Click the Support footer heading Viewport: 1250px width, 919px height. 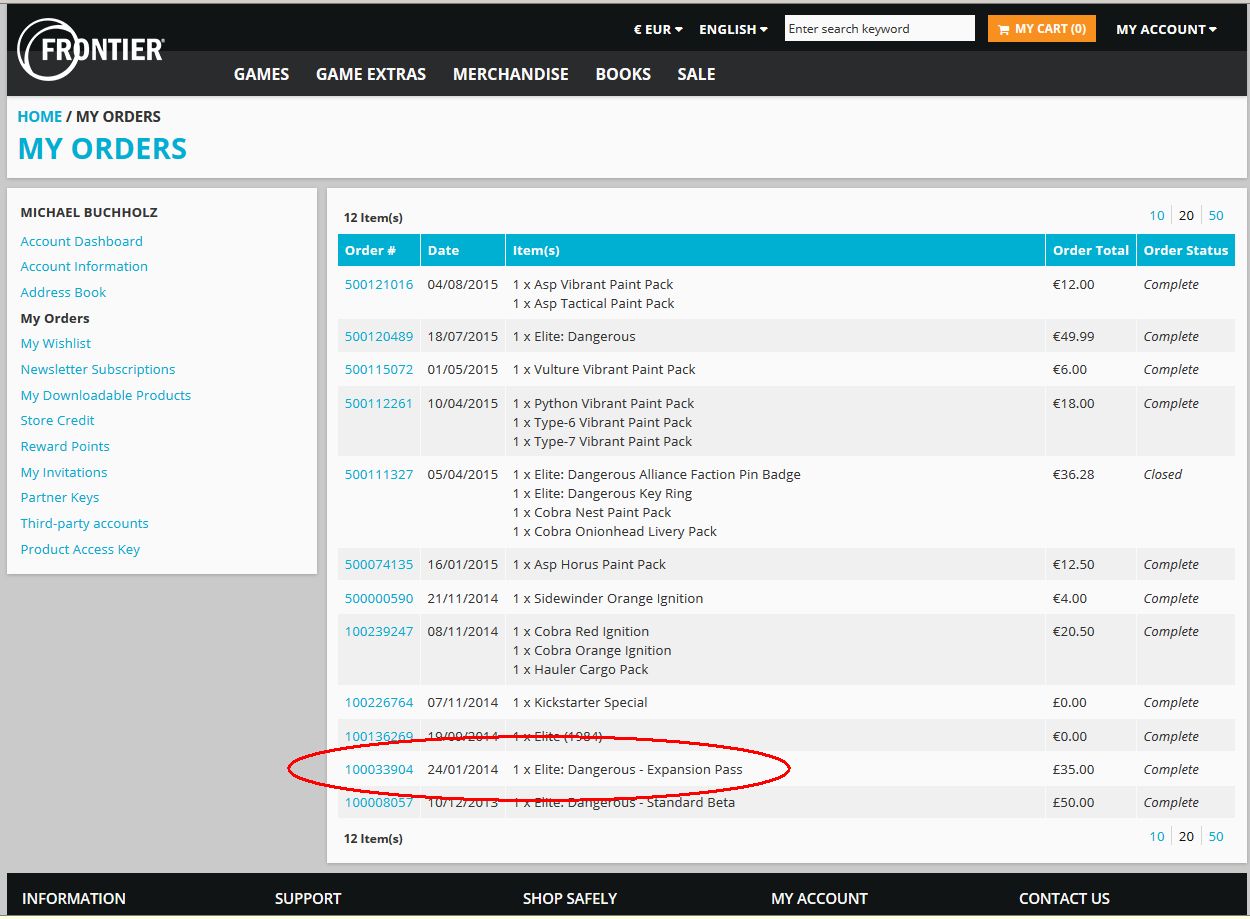pos(308,898)
